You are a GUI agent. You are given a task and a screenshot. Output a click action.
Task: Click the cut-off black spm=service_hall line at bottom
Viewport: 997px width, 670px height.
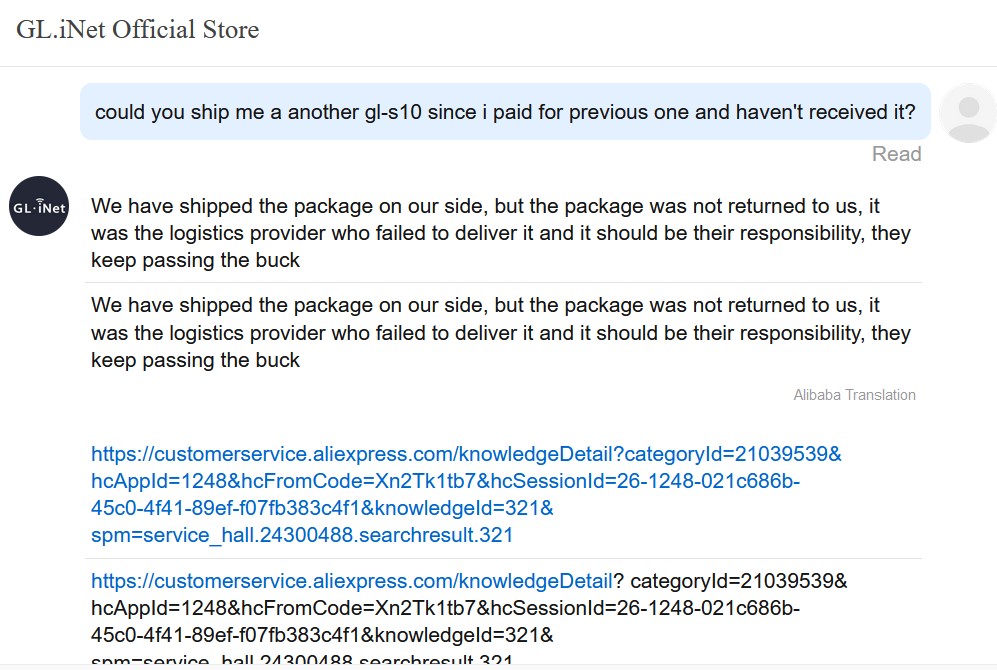click(x=302, y=660)
